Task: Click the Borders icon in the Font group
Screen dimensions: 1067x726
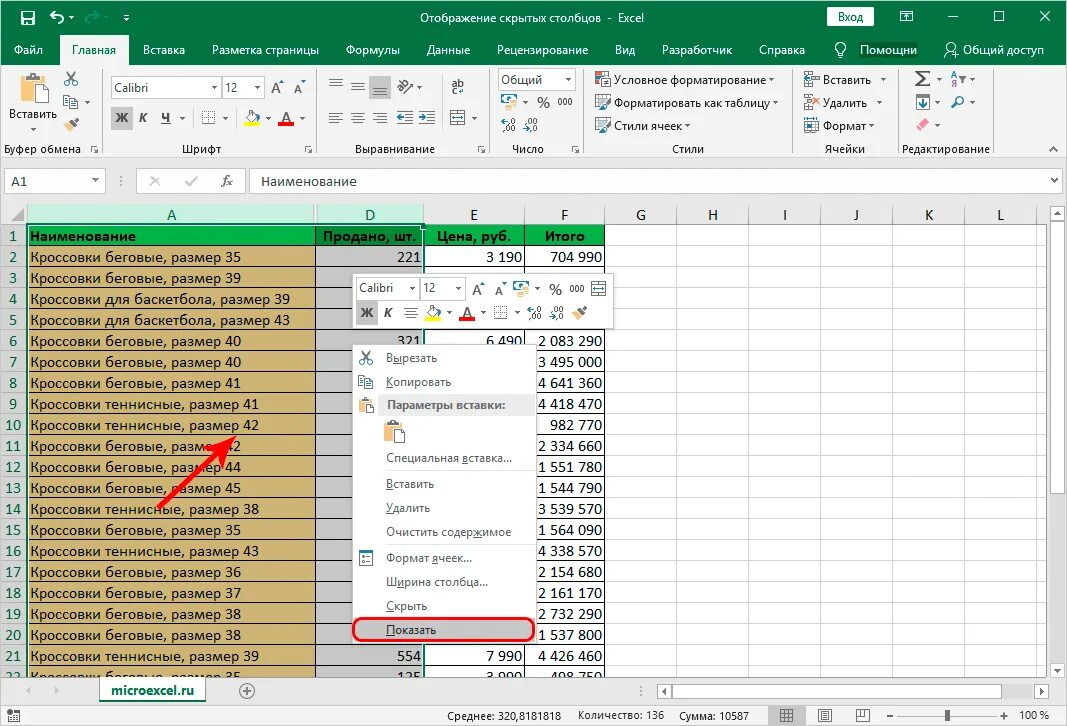Action: click(x=209, y=118)
